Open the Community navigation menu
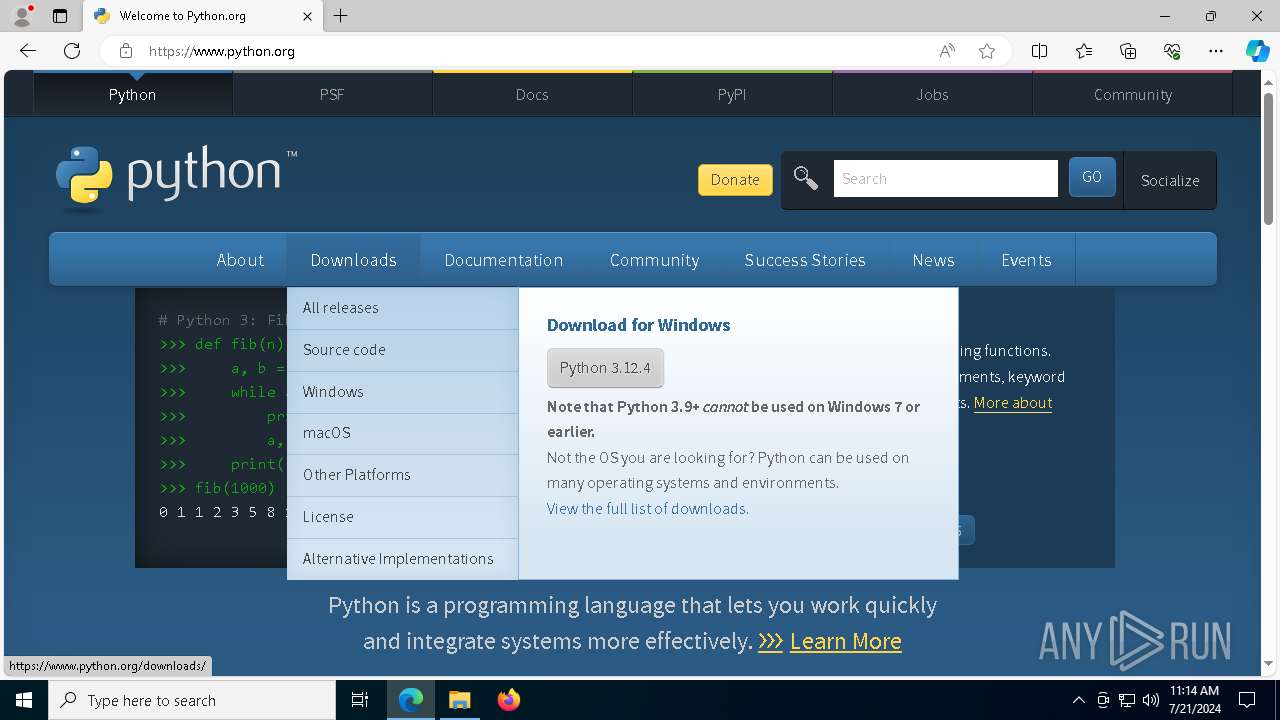The width and height of the screenshot is (1280, 720). click(654, 260)
